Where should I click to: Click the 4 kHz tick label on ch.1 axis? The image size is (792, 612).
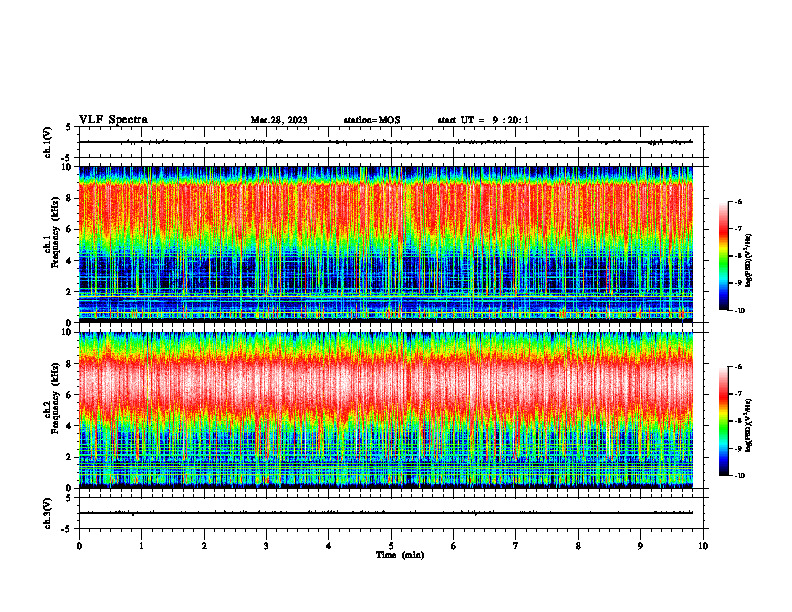[70, 261]
